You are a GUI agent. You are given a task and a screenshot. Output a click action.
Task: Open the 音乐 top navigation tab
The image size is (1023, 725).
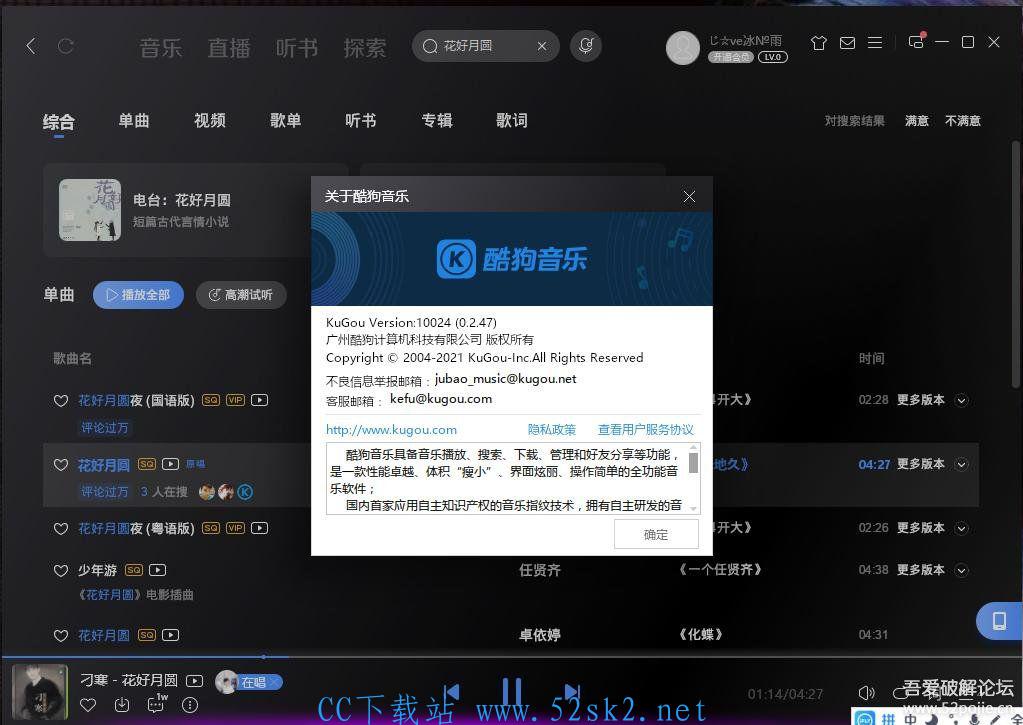[x=160, y=47]
